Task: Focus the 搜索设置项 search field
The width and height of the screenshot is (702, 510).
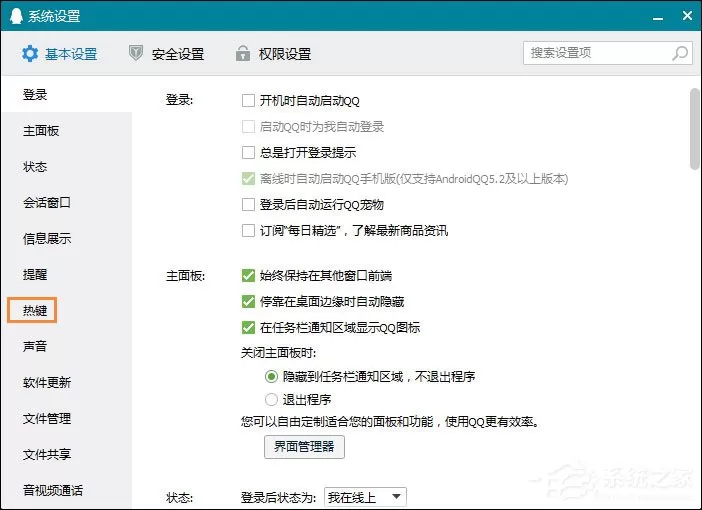Action: coord(600,53)
